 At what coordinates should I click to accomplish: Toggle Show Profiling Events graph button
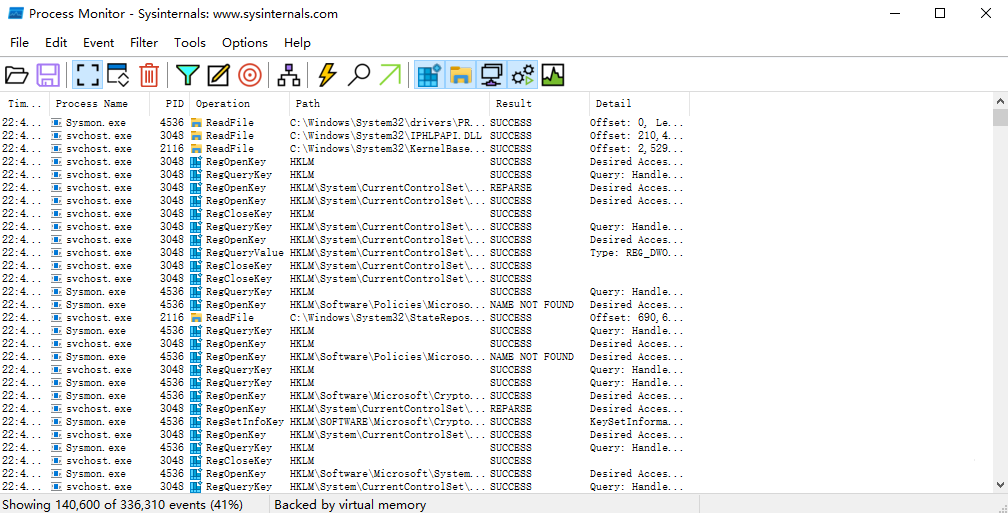click(x=553, y=75)
